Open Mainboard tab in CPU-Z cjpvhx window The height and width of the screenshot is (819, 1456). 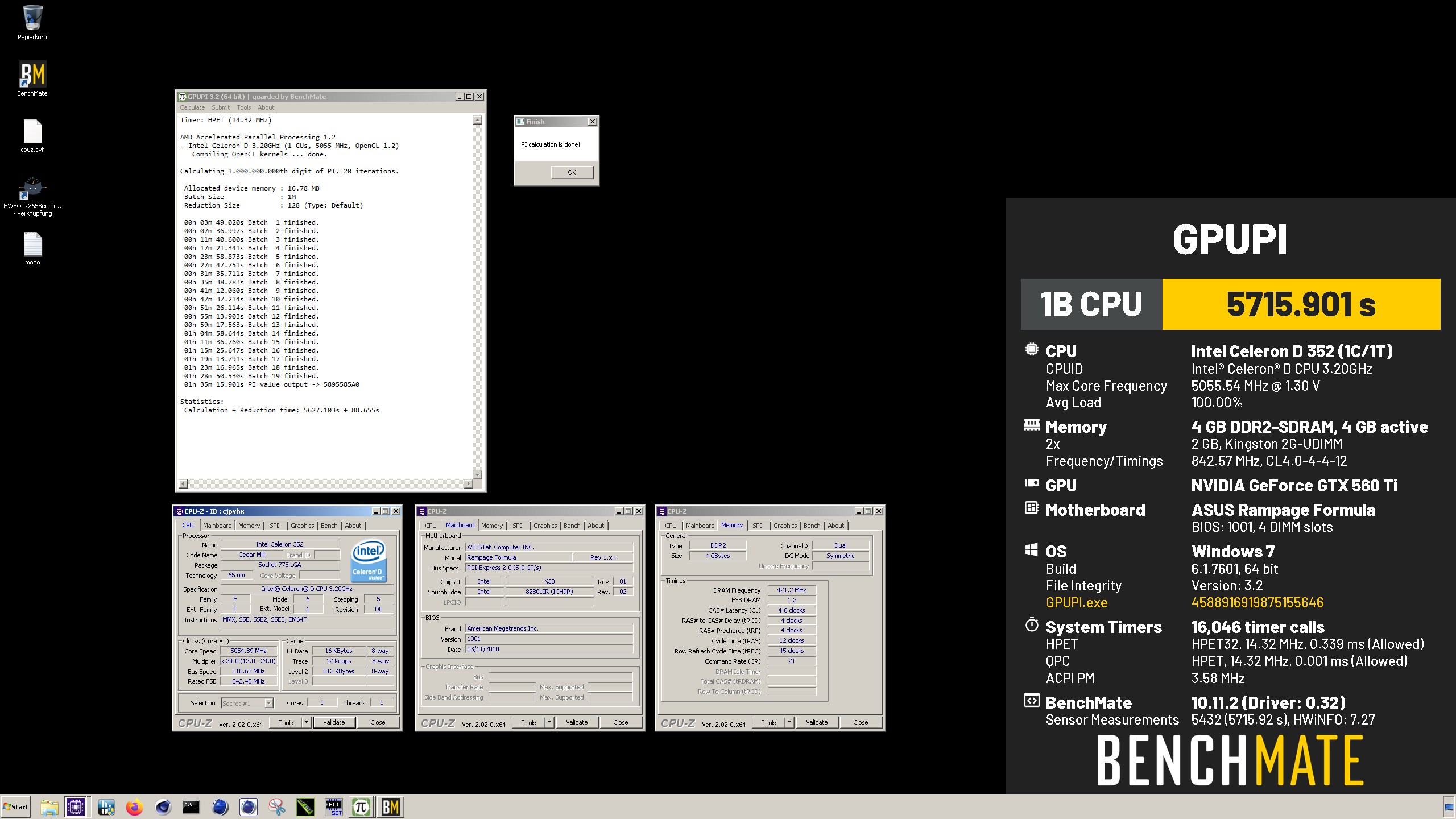click(217, 526)
